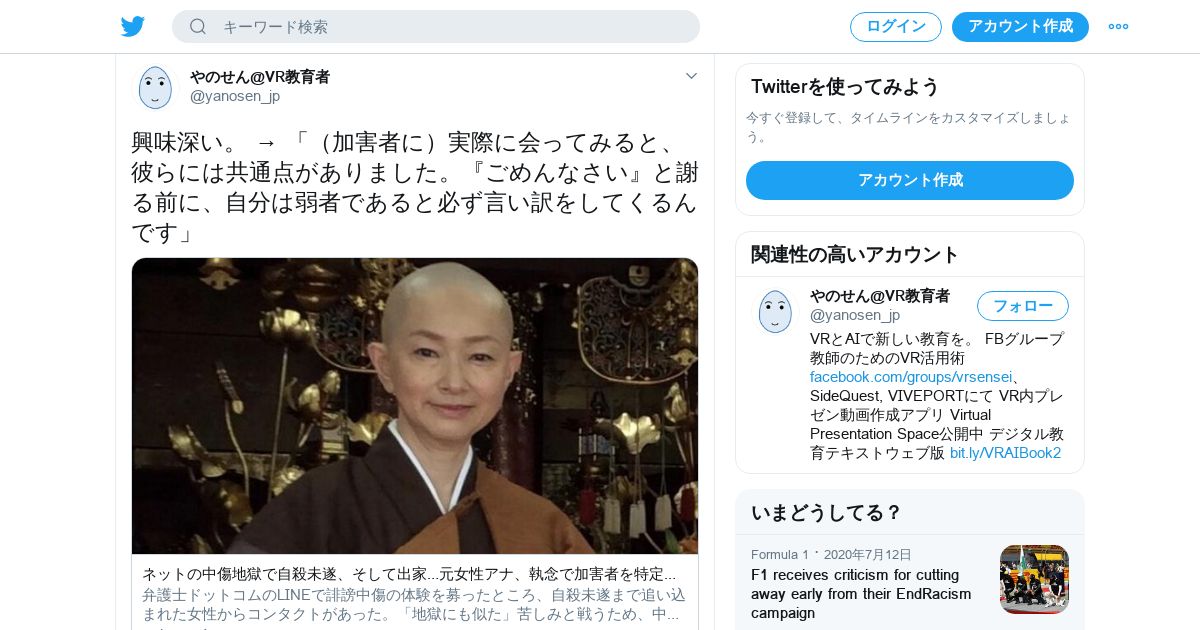Open the tweet's @yanosen_jp handle
Screen dimensions: 1200x630
click(x=235, y=96)
